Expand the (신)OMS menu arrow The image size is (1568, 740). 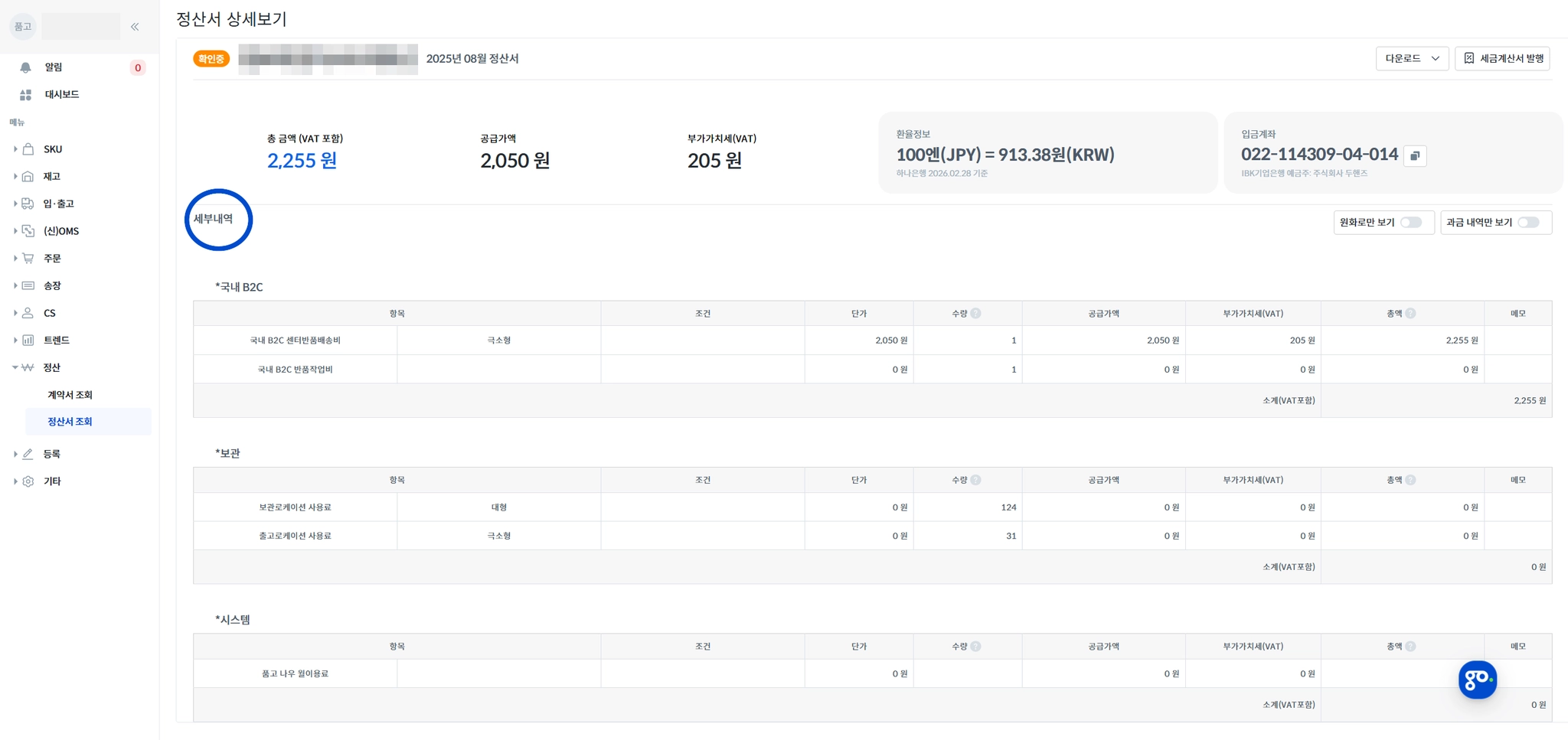(15, 231)
